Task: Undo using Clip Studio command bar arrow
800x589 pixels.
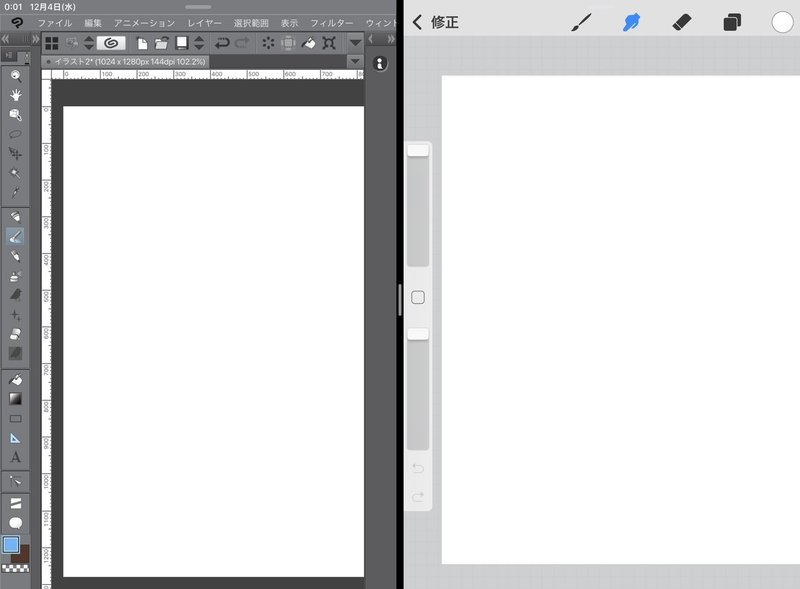Action: (x=221, y=43)
